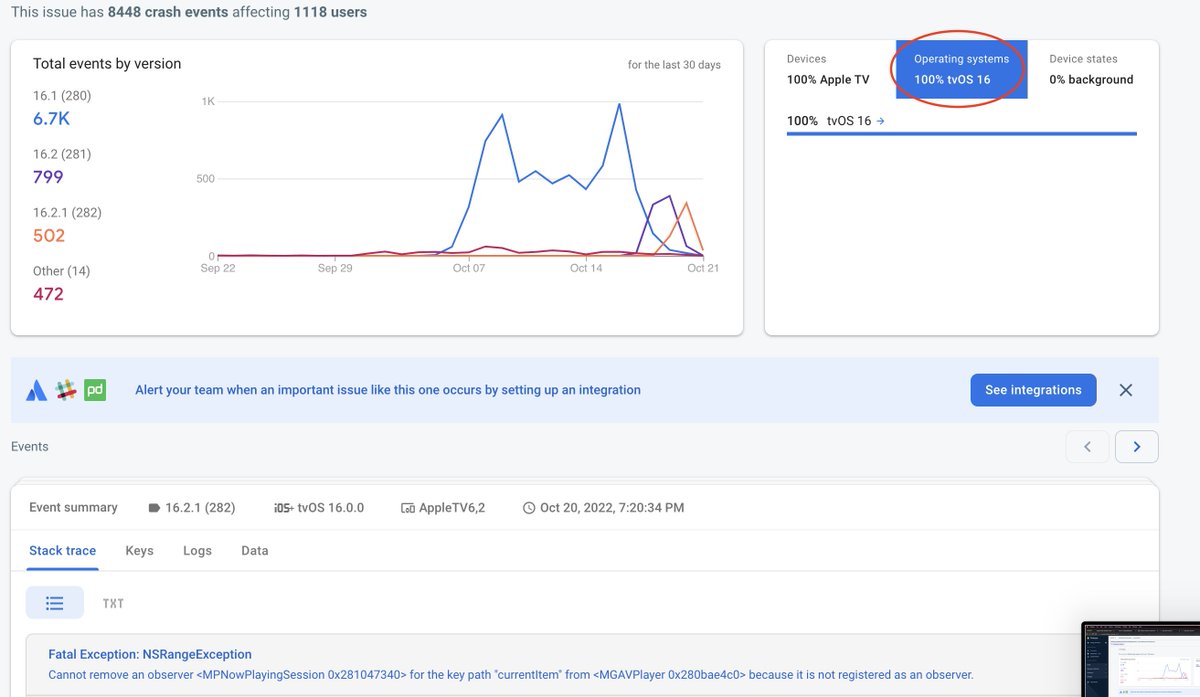The image size is (1200, 697).
Task: Click the iOS+ icon beside tvOS 16.0.0
Action: (x=282, y=508)
